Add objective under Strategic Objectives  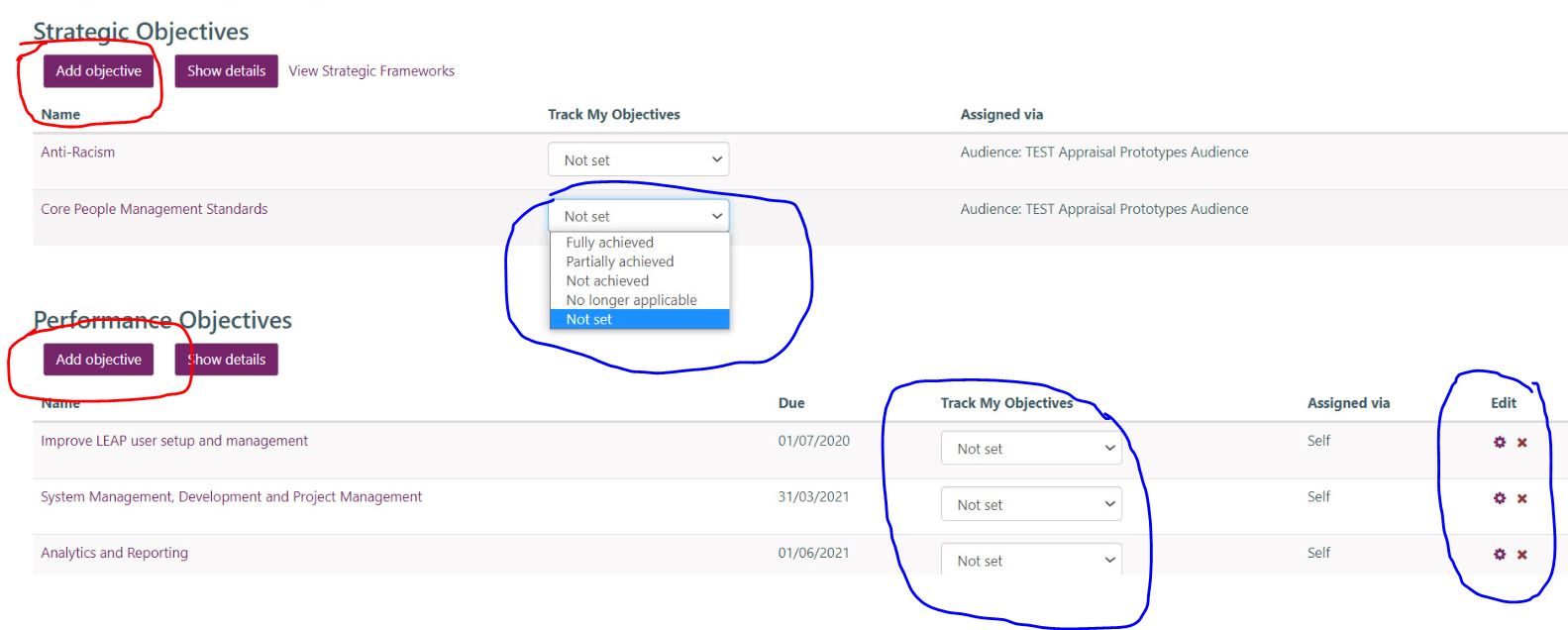(98, 71)
